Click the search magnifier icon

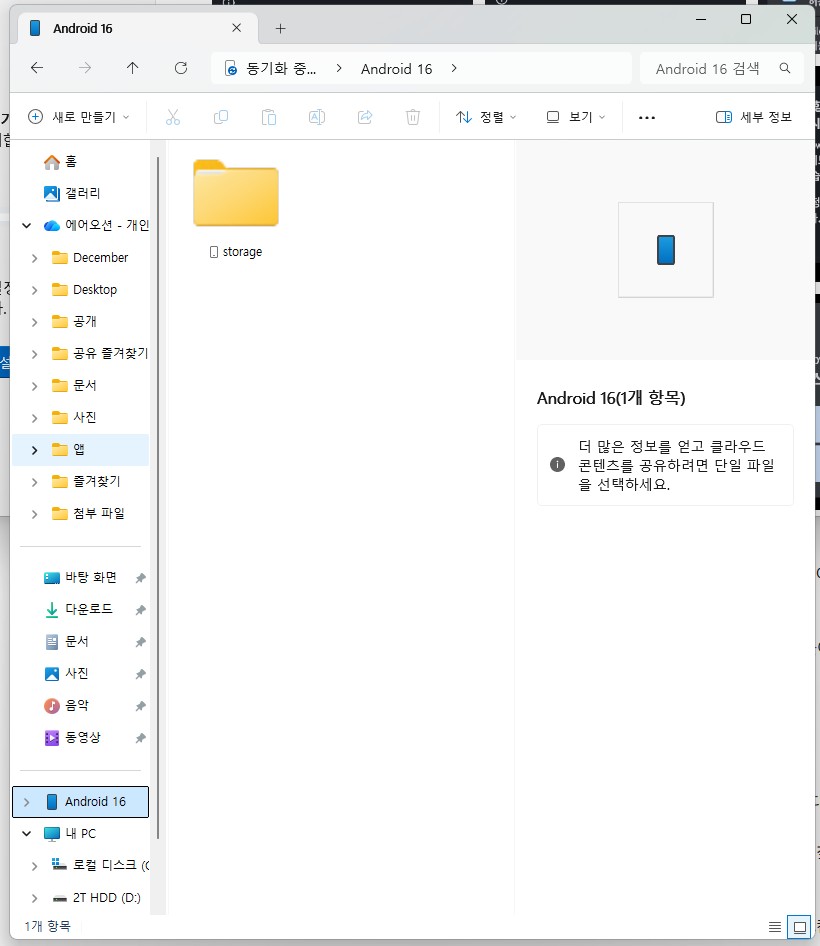[784, 68]
